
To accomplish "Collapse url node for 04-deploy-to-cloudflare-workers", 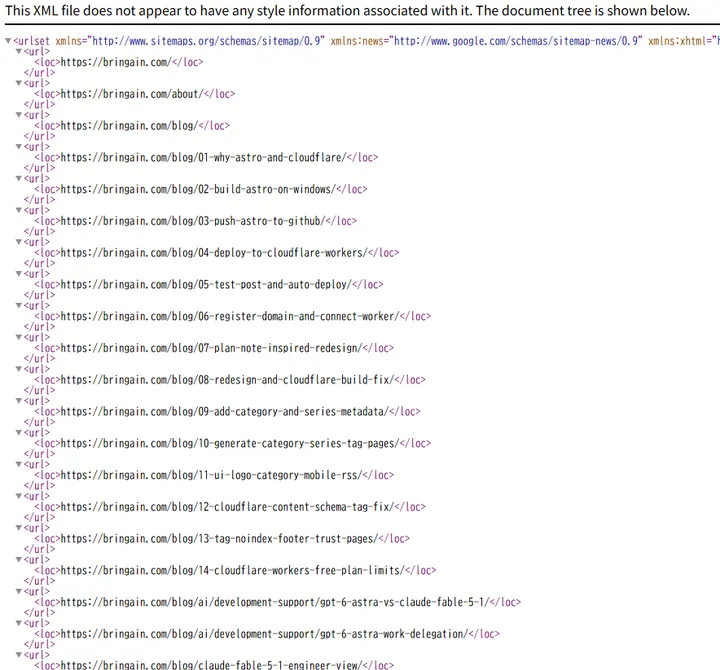I will pyautogui.click(x=19, y=242).
